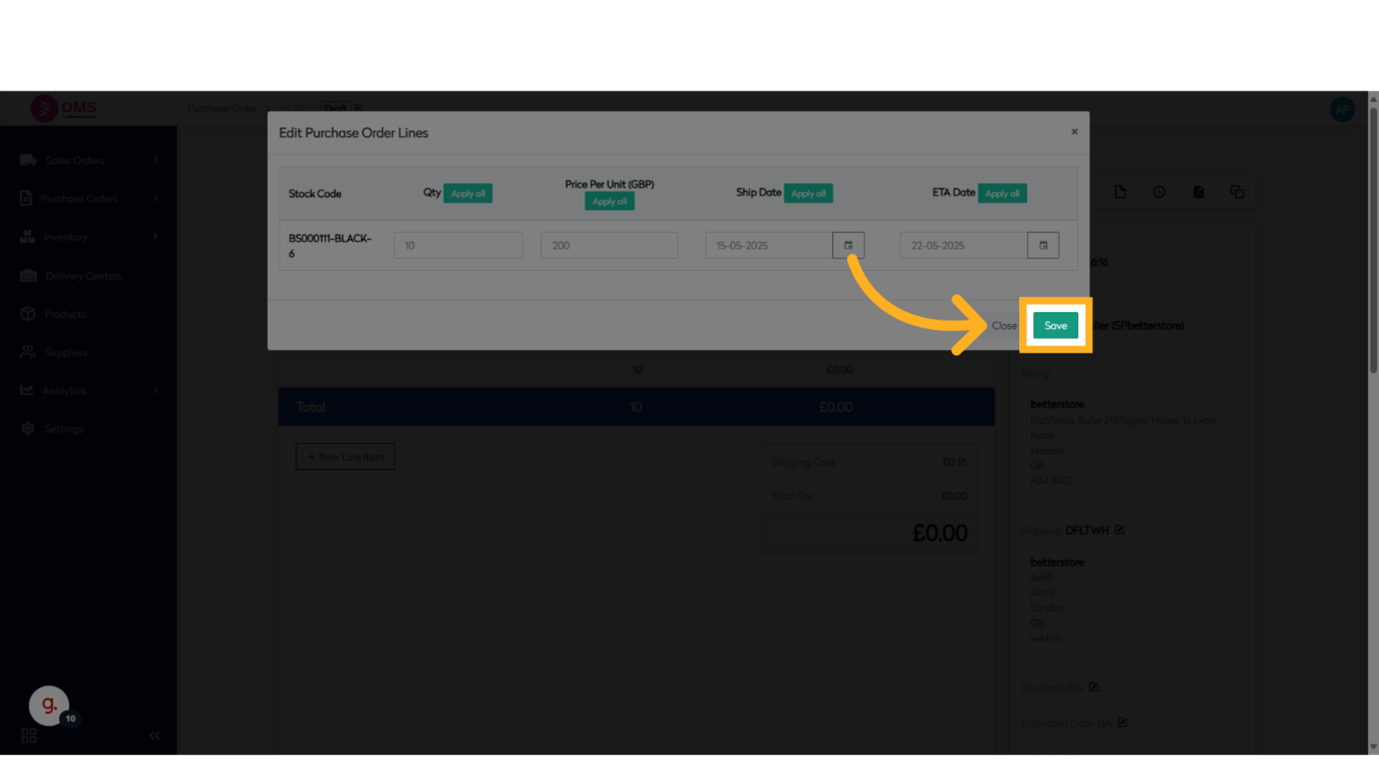Collapse the sidebar with double-chevron icon
Screen dimensions: 1379x776
pos(154,735)
